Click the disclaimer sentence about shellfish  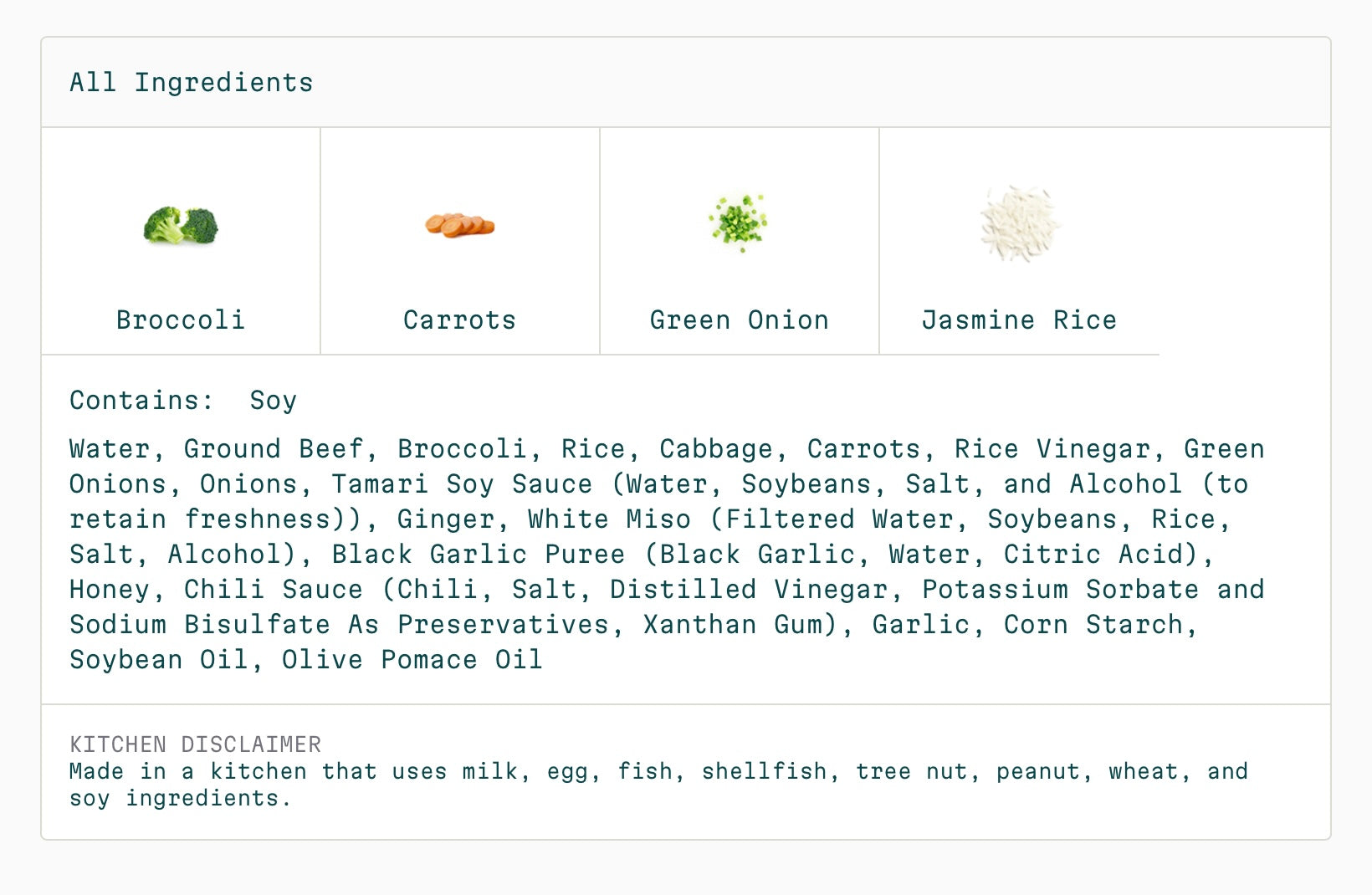pos(658,785)
